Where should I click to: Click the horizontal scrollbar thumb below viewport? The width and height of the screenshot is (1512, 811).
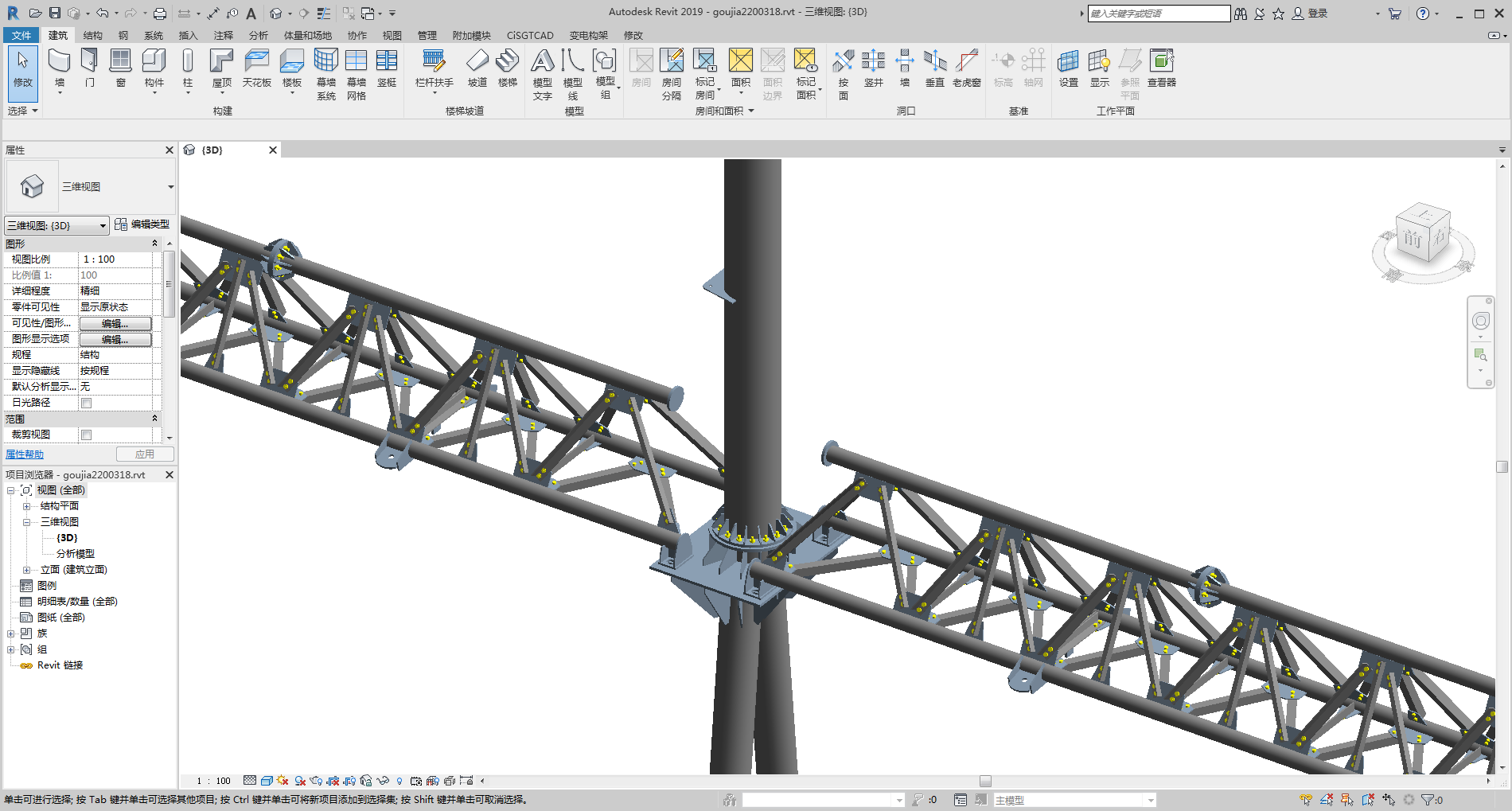point(985,781)
